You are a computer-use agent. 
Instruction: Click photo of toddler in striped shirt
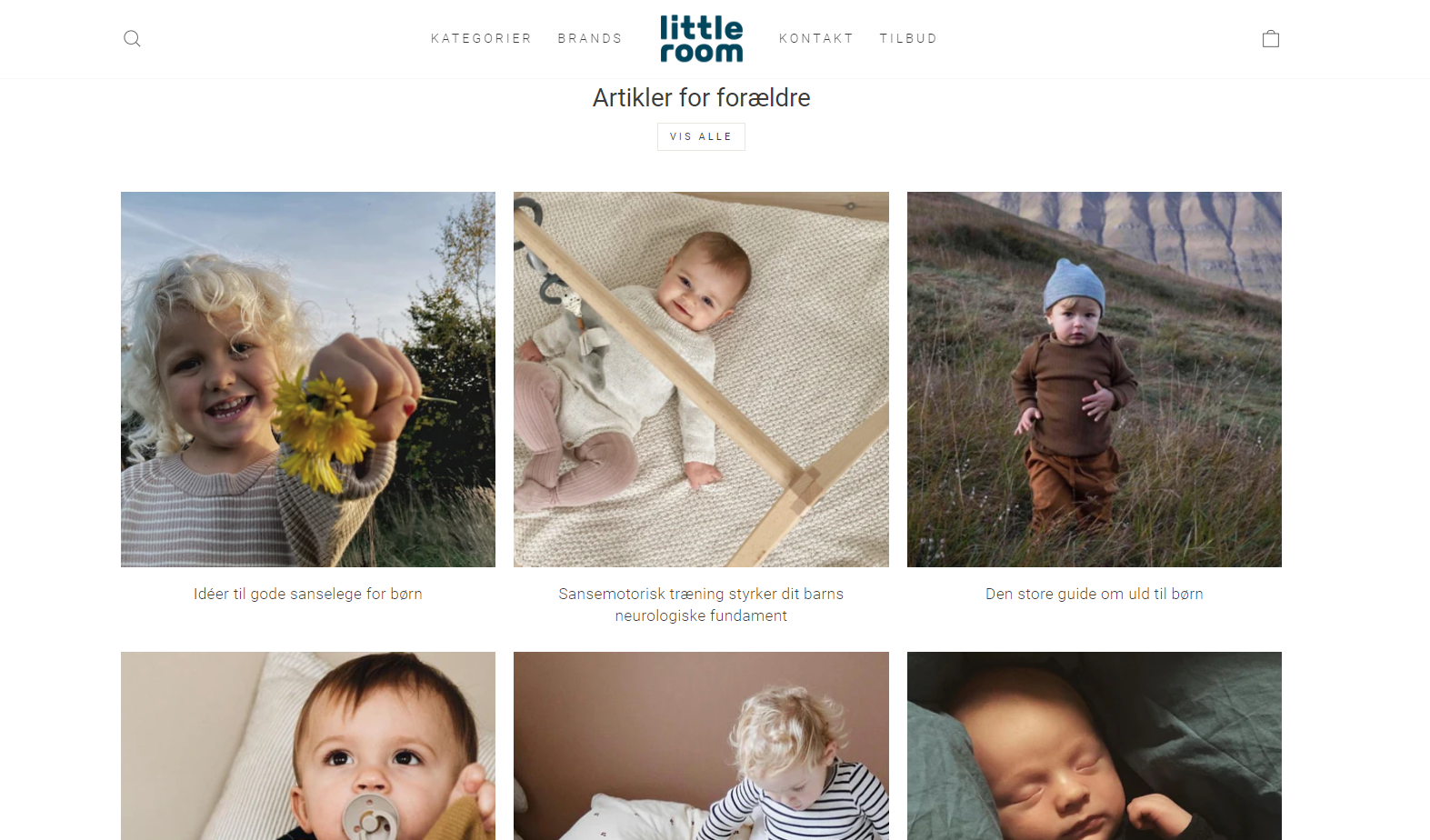(x=701, y=745)
